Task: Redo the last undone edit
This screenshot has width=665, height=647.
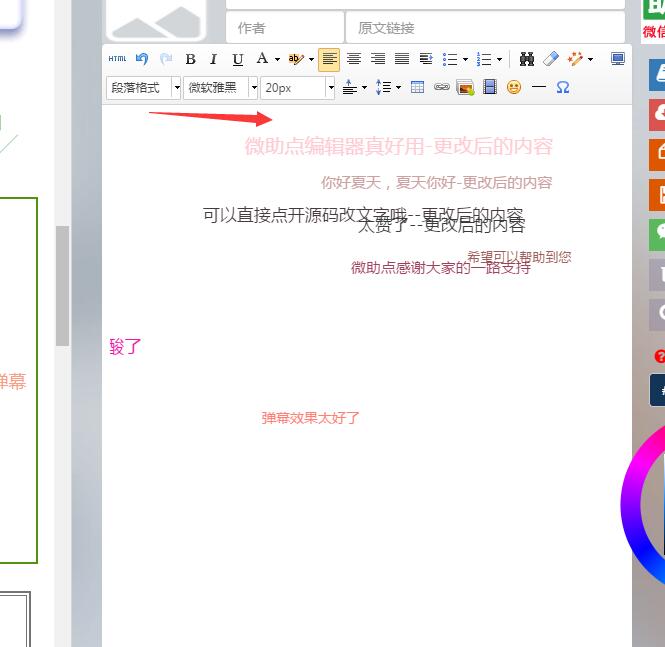Action: [x=166, y=59]
